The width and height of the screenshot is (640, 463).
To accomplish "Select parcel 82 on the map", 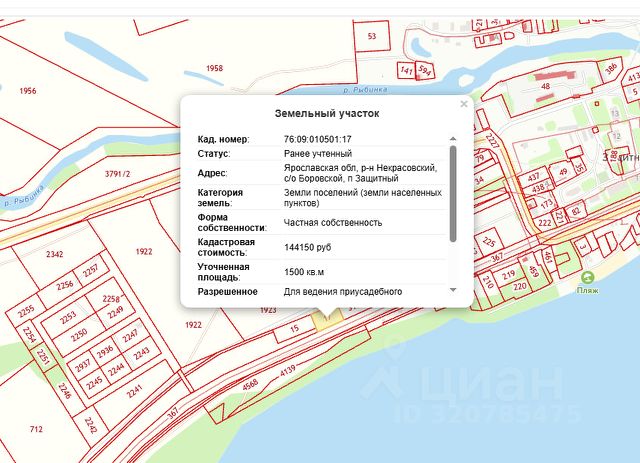I will pyautogui.click(x=576, y=211).
